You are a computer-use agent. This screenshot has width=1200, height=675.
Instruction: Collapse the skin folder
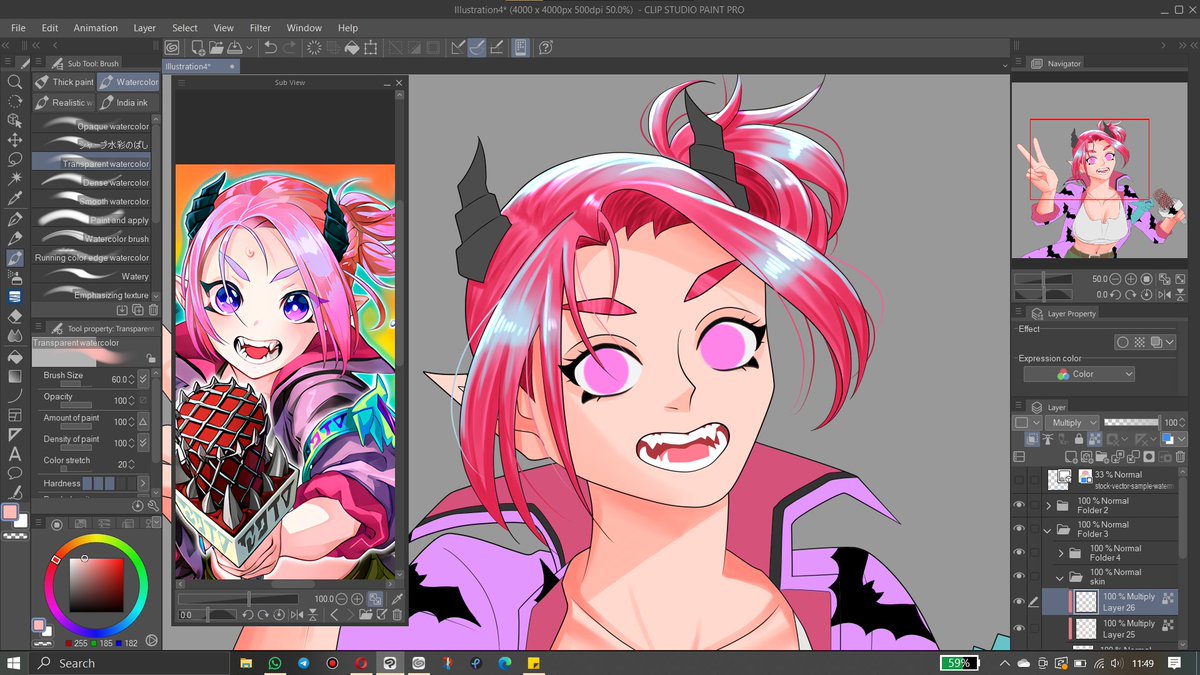pos(1061,577)
